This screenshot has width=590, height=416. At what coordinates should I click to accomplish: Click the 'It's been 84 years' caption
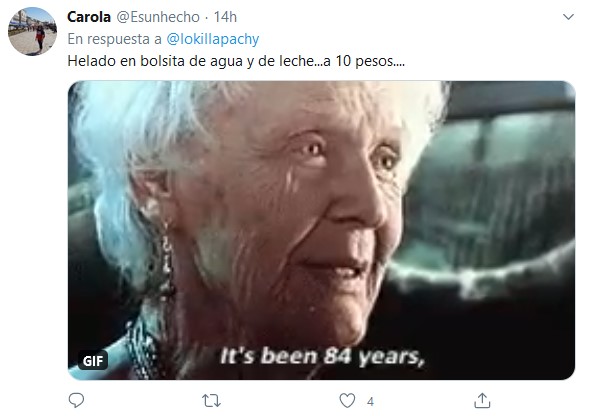click(322, 356)
